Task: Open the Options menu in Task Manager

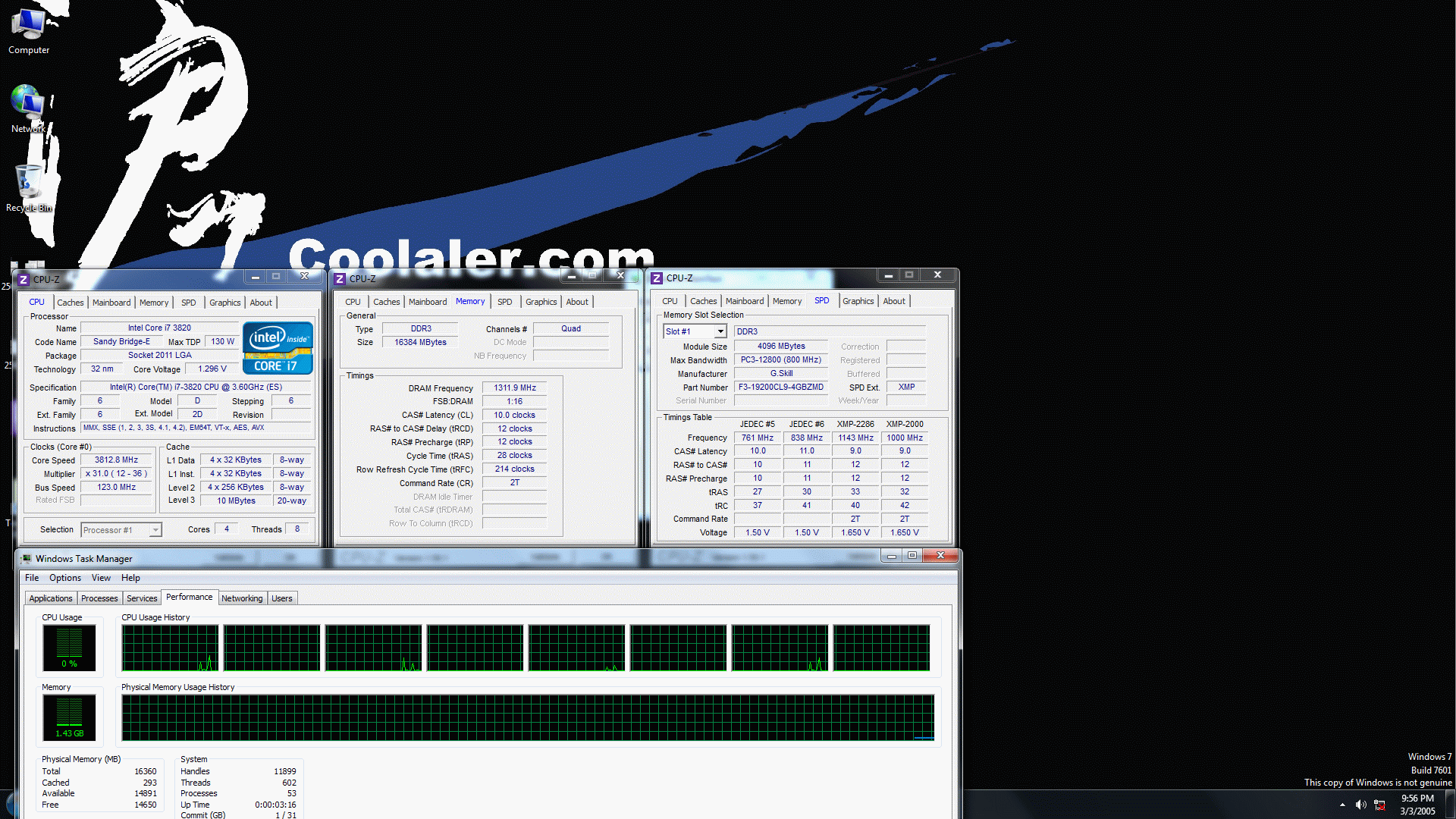Action: pos(65,578)
